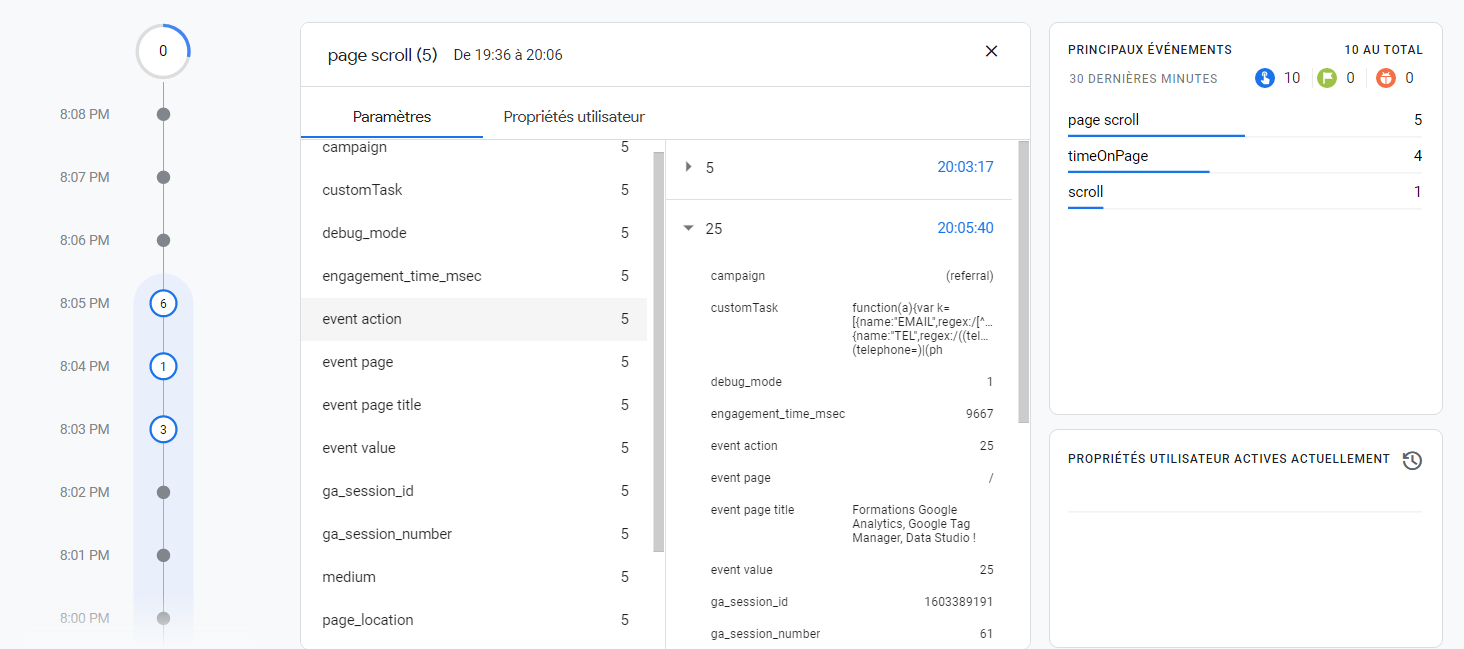Click the 8:08 PM timeline dot
The image size is (1464, 649).
tap(163, 114)
